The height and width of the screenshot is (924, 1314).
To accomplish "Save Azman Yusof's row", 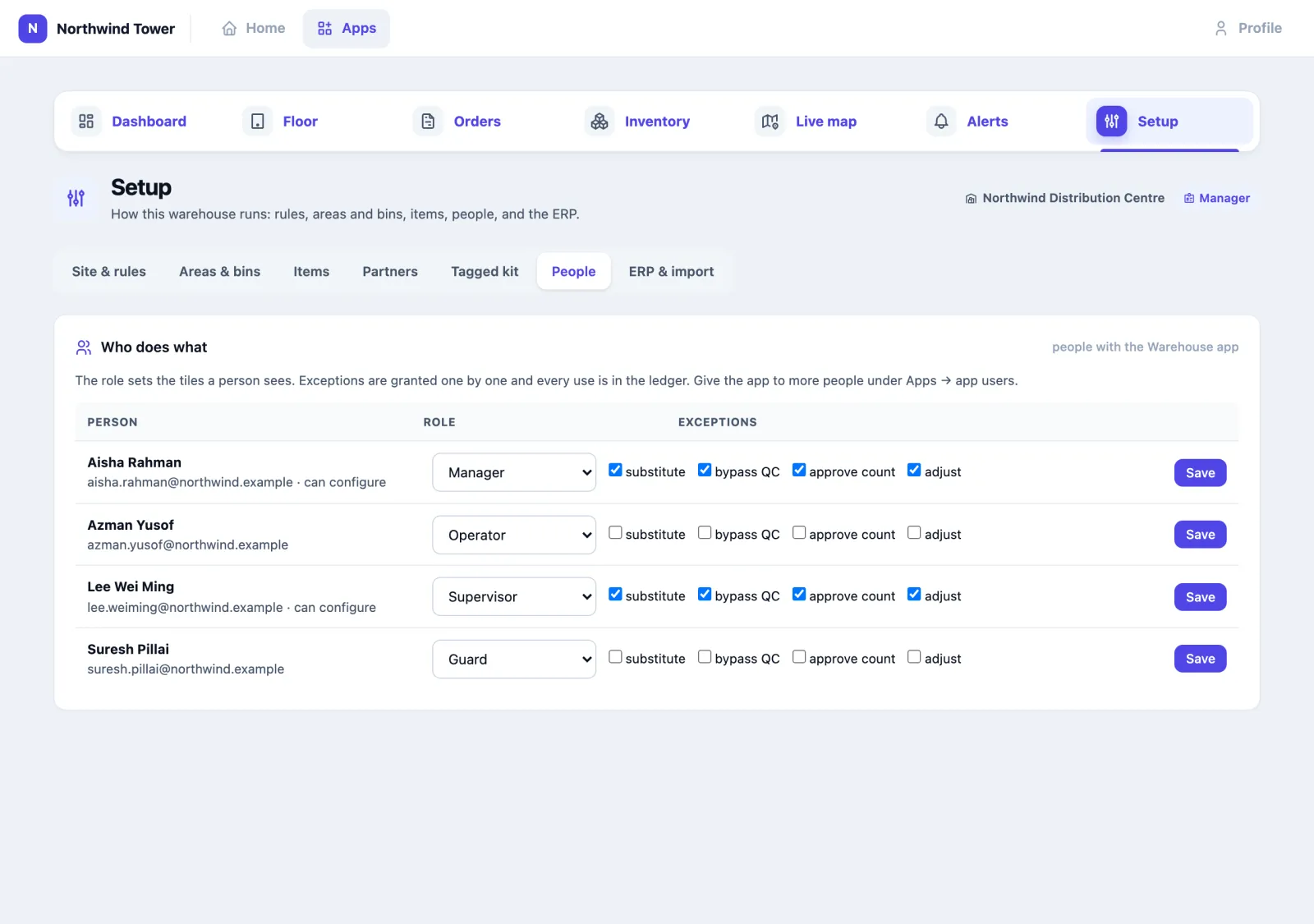I will [1200, 535].
